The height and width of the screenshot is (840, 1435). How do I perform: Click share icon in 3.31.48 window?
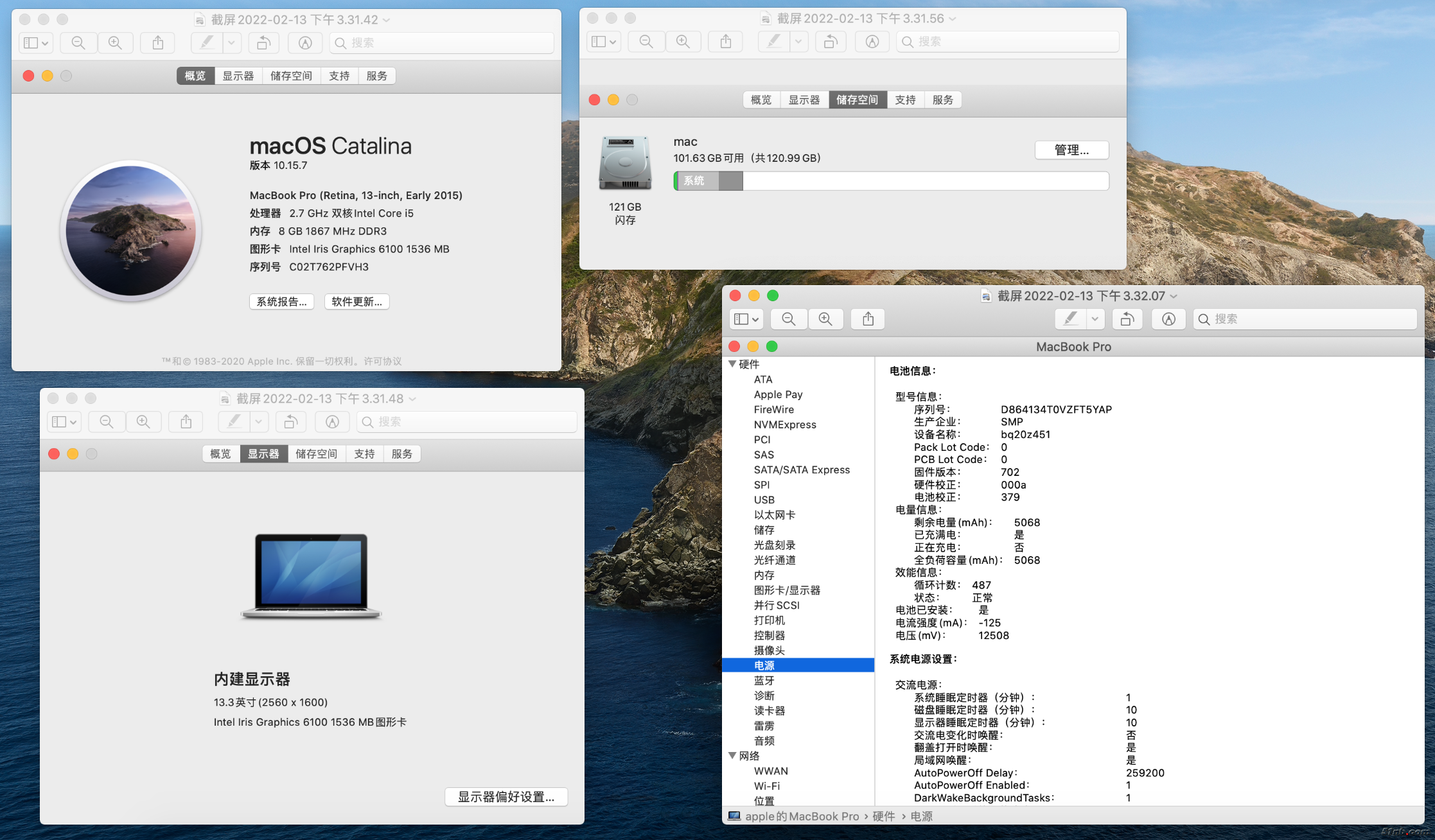click(x=186, y=422)
